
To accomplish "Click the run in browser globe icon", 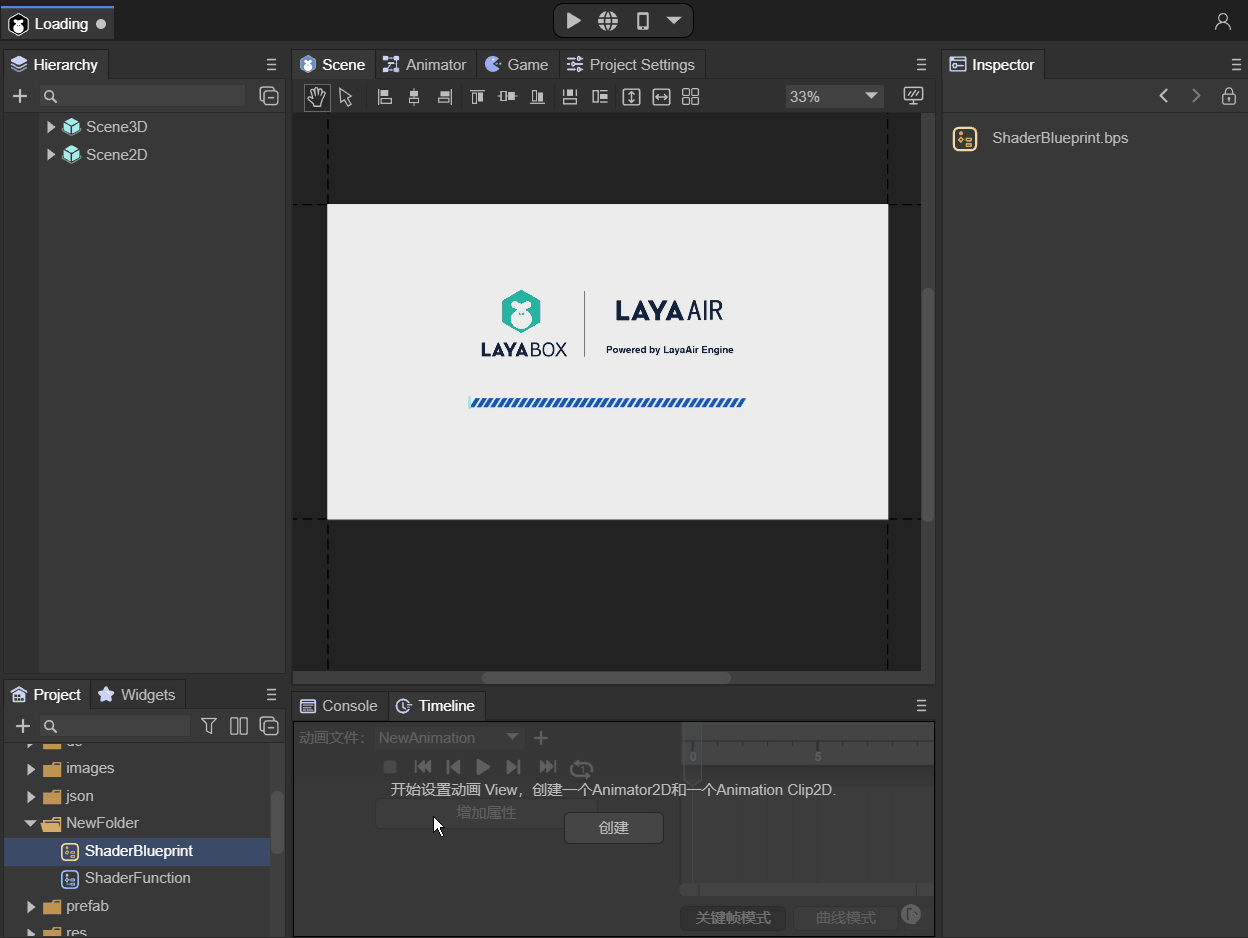I will [607, 21].
